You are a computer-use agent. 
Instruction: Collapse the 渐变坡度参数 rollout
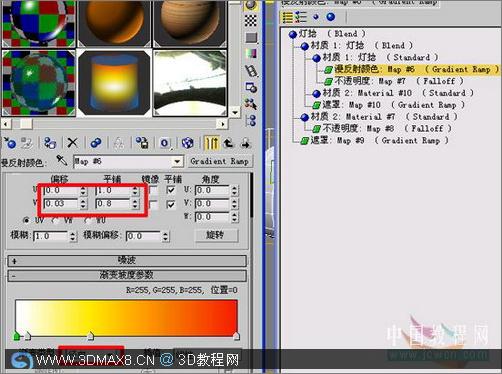[x=127, y=275]
